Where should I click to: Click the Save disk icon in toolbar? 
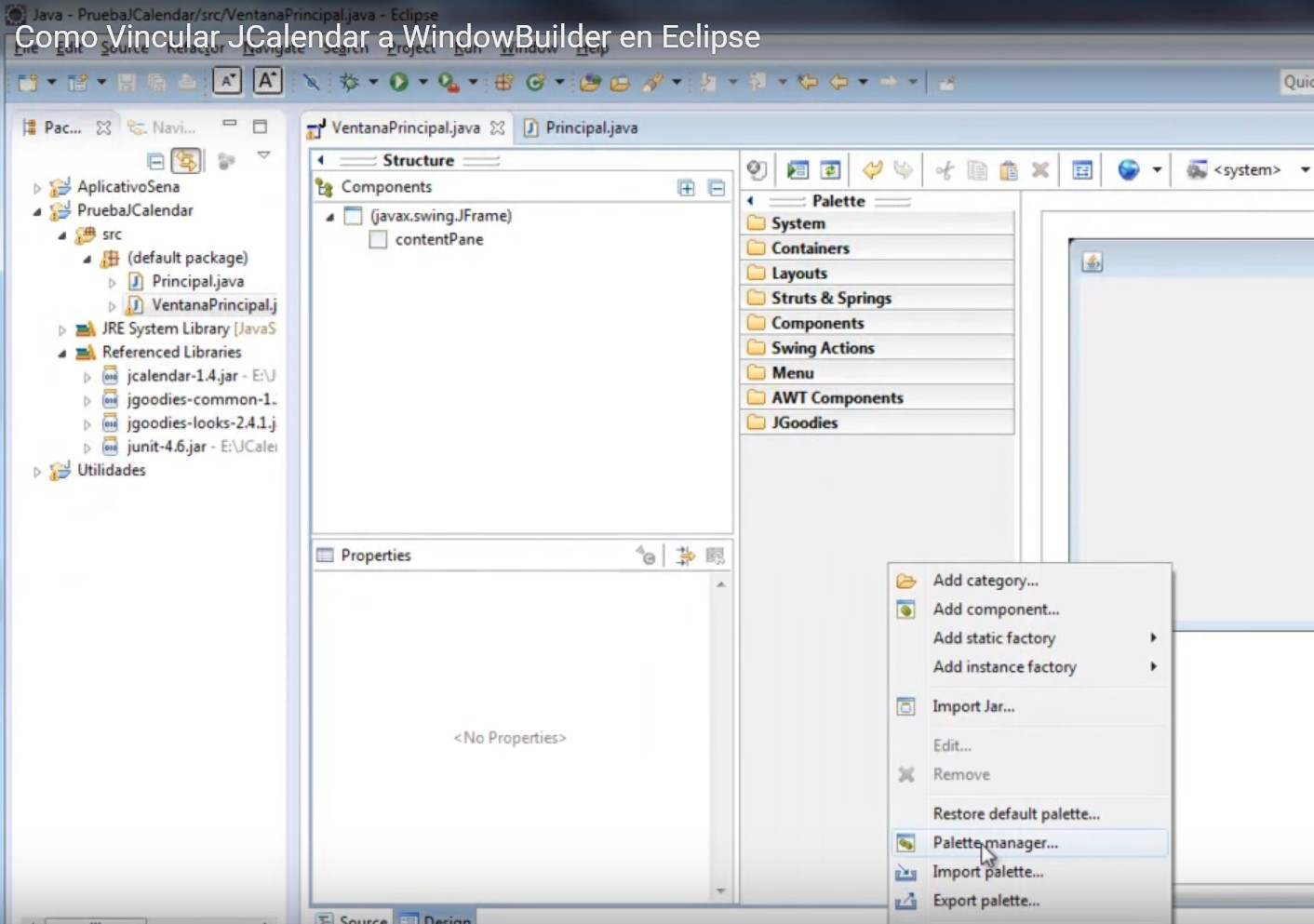(127, 82)
